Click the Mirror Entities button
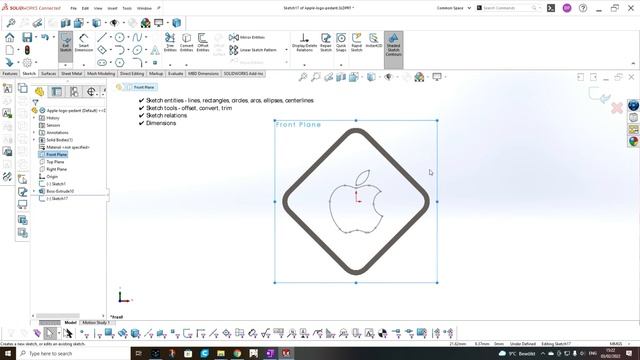Image resolution: width=640 pixels, height=360 pixels. point(247,37)
